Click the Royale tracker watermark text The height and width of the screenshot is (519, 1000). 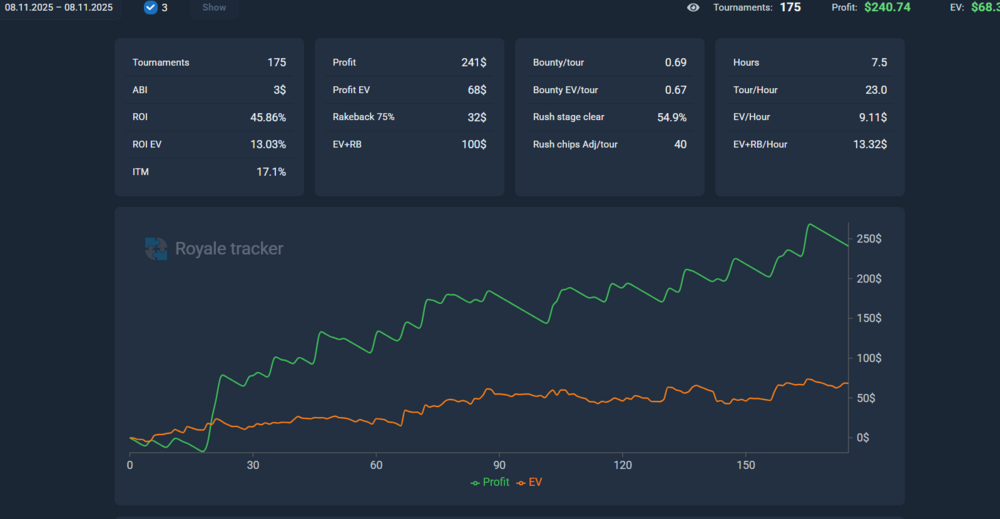pyautogui.click(x=229, y=249)
